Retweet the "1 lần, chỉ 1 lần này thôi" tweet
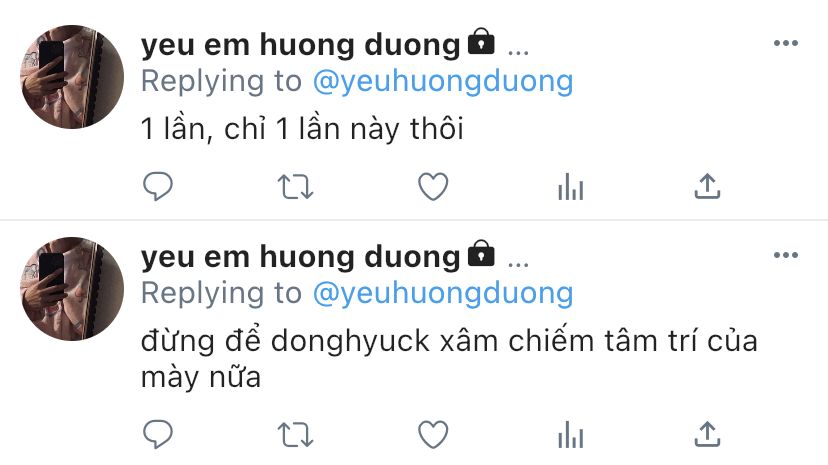This screenshot has width=828, height=465. coord(296,187)
